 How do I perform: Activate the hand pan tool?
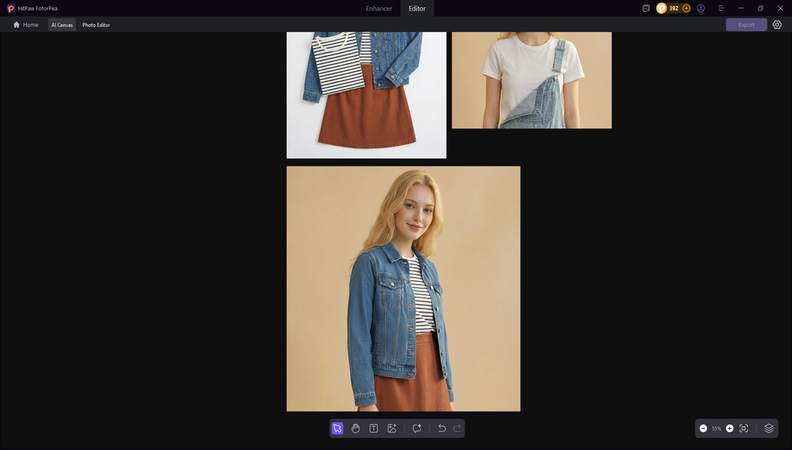coord(356,428)
